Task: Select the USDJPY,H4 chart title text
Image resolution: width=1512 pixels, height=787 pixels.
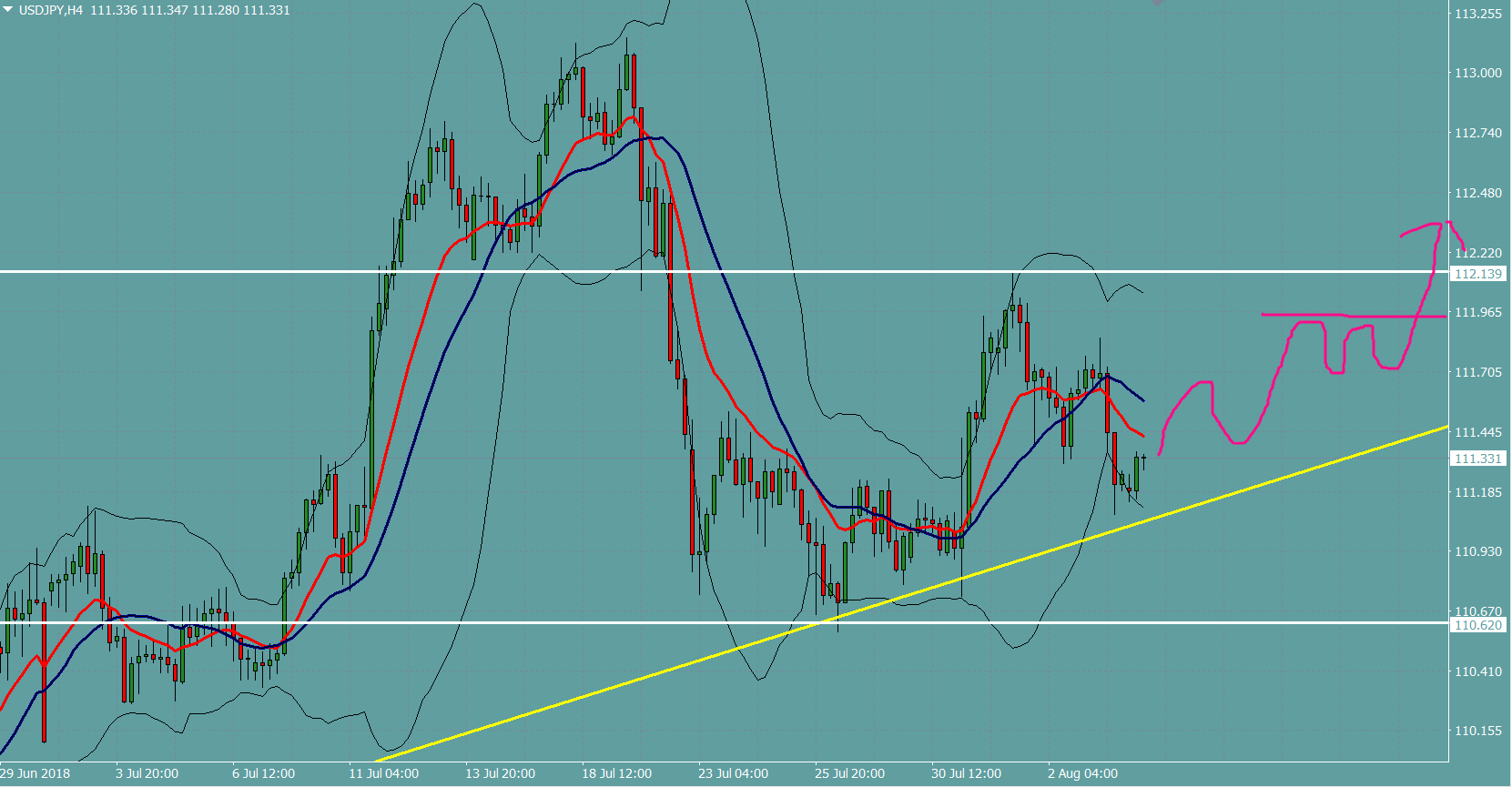Action: [50, 10]
